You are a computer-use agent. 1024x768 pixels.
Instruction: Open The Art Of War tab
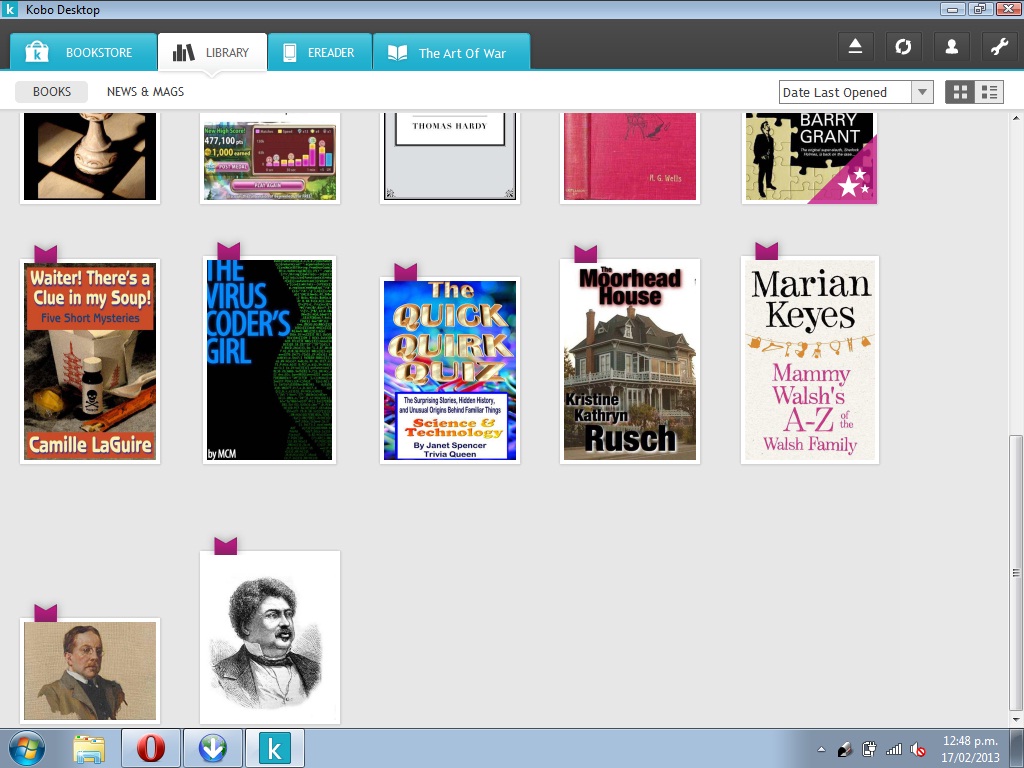(451, 52)
